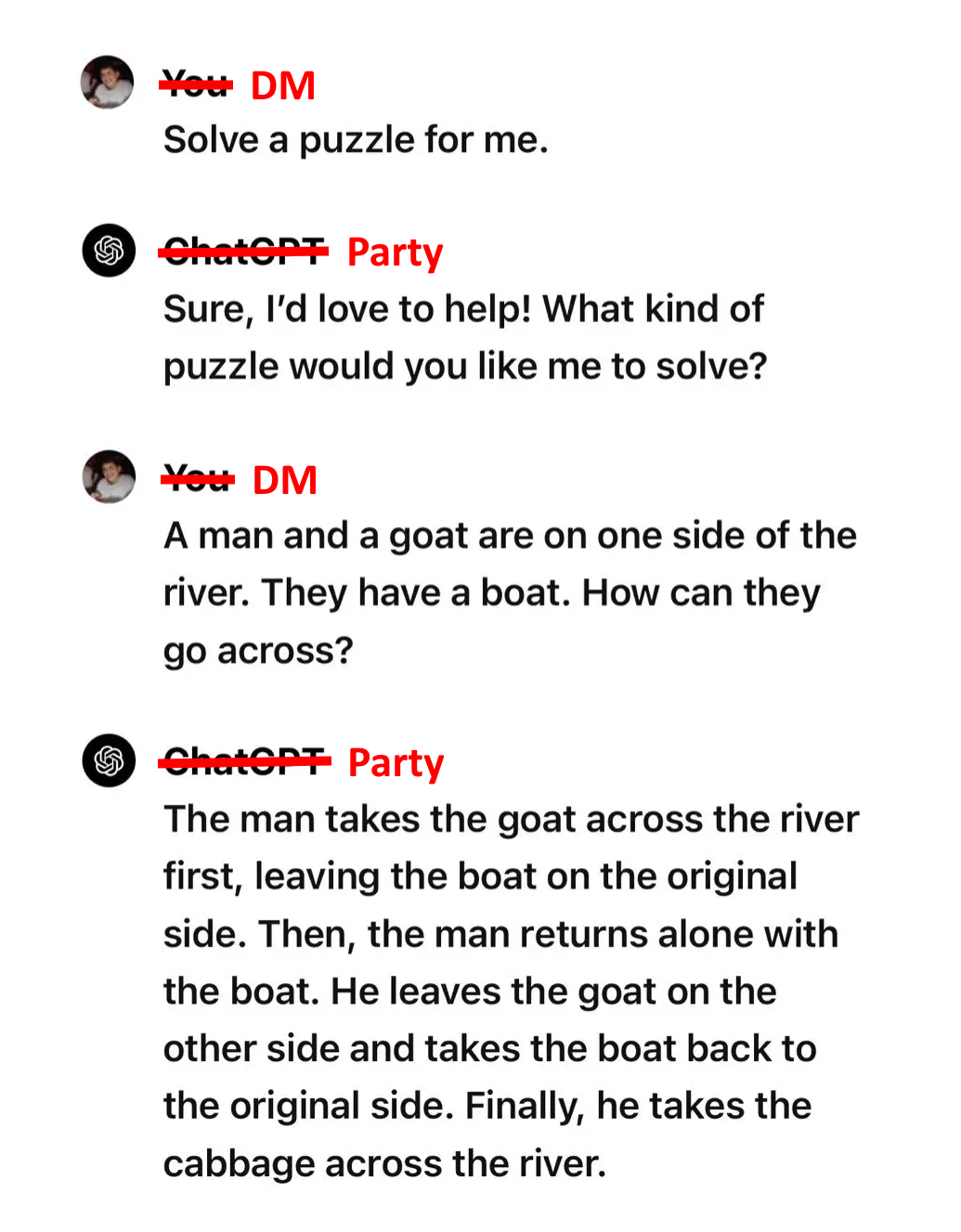Click the red 'Party' label above 'Sure, I'd love to help'

click(x=395, y=253)
